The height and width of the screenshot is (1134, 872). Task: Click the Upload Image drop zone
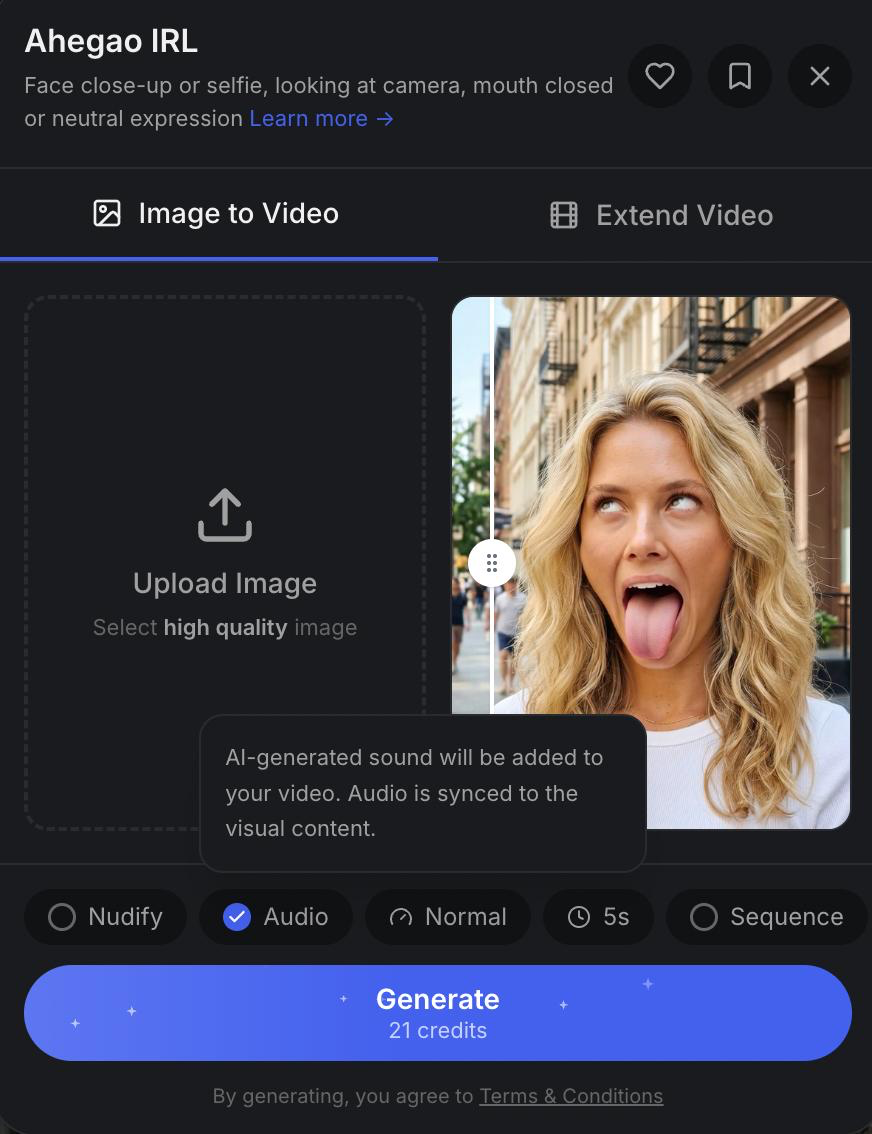click(225, 563)
